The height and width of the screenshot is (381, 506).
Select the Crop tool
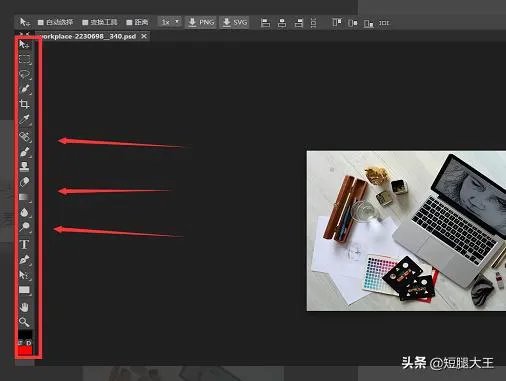click(24, 104)
